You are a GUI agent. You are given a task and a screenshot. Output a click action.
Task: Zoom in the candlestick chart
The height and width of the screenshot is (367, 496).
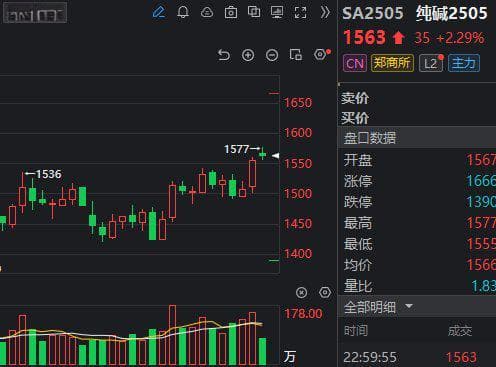[248, 55]
